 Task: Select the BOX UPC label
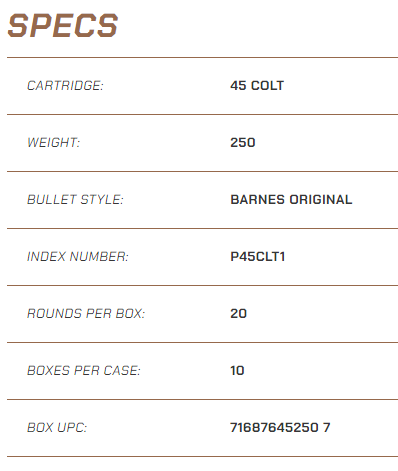pyautogui.click(x=57, y=428)
